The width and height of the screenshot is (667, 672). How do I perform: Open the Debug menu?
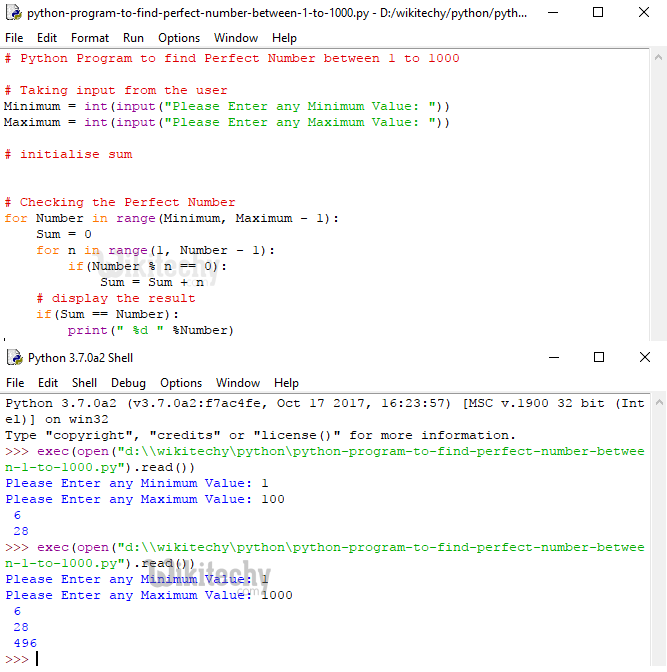128,383
